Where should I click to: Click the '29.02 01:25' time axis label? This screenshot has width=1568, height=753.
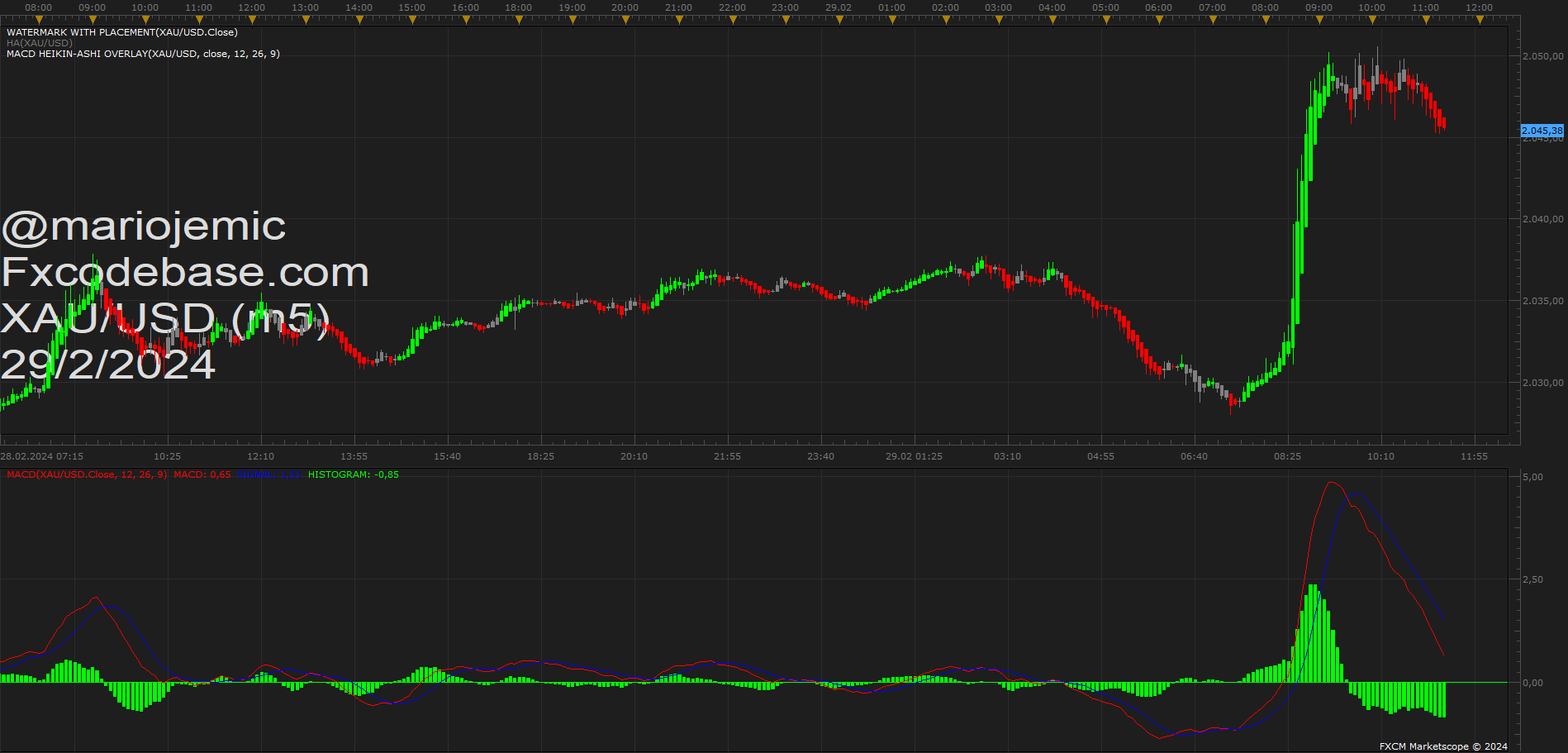pos(915,456)
